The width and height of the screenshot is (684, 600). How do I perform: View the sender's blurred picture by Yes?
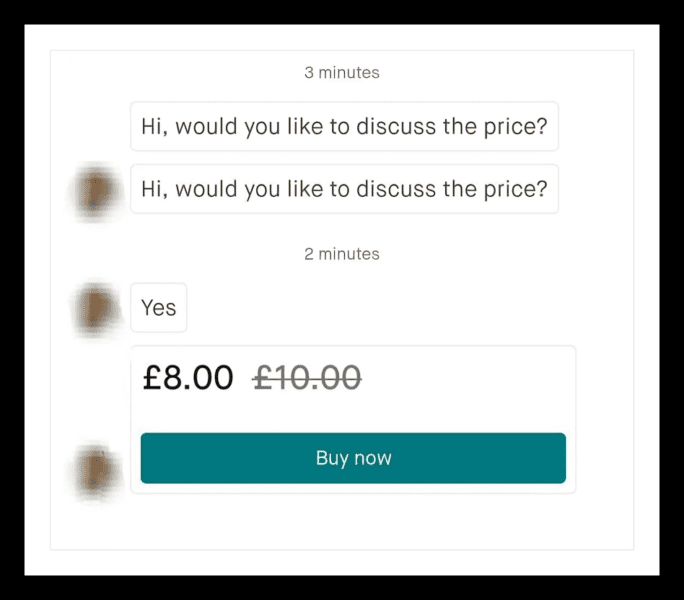click(x=96, y=308)
